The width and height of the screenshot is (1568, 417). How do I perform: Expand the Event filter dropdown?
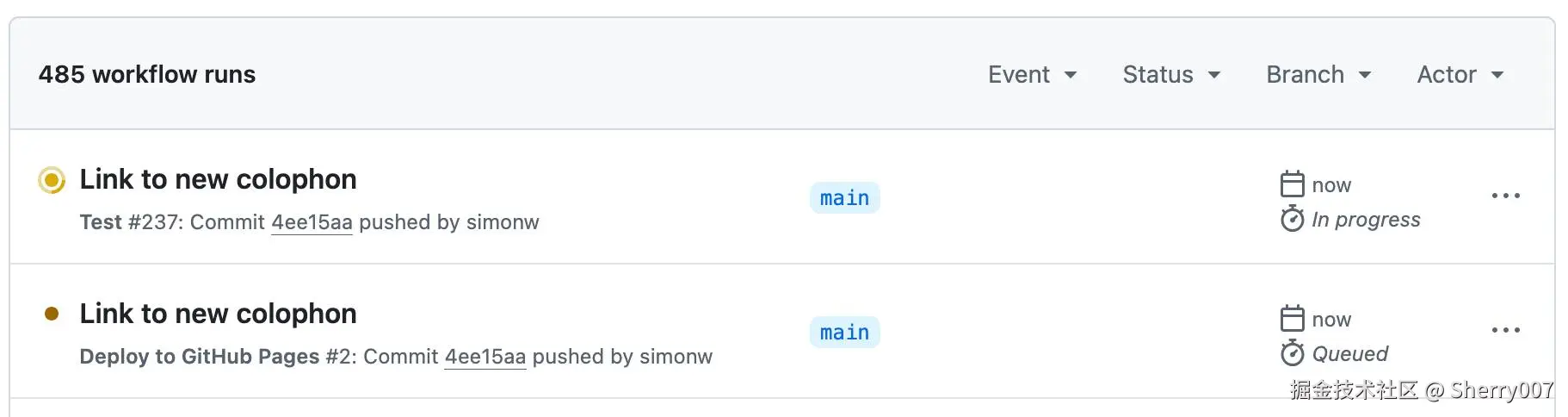[1032, 75]
